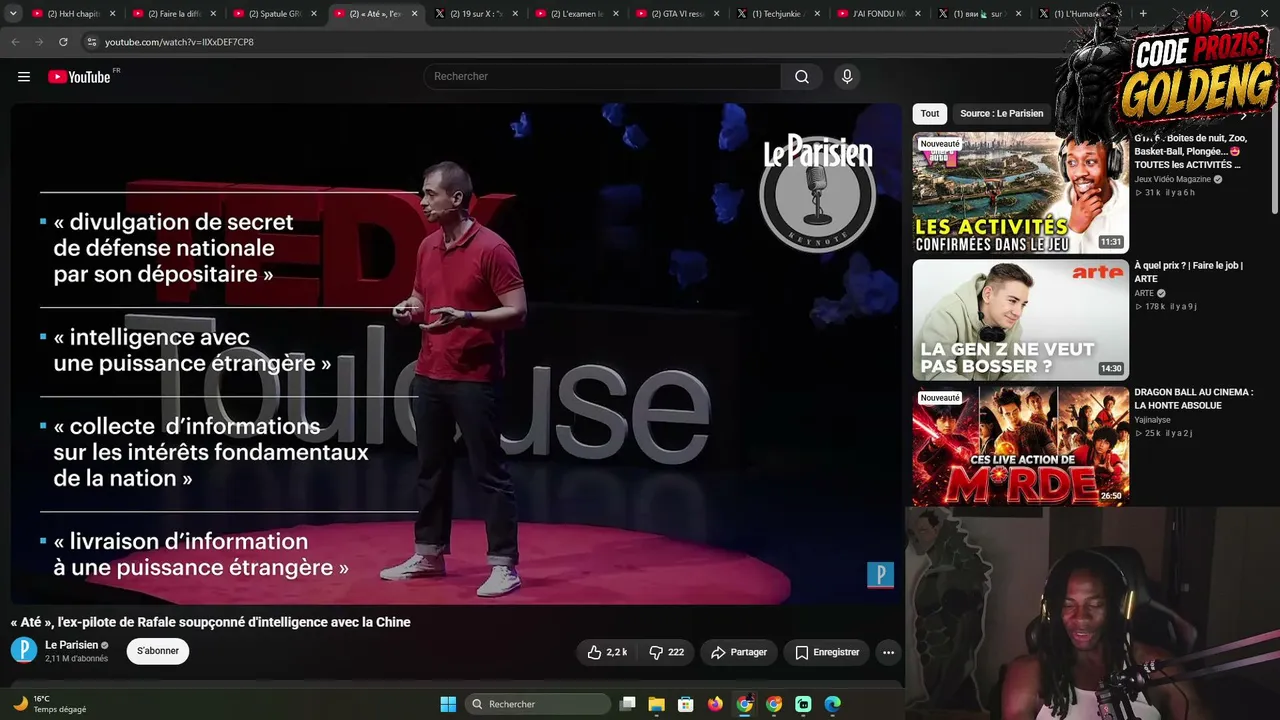This screenshot has width=1280, height=720.
Task: Open the YouTube hamburger guide menu
Action: coord(24,77)
